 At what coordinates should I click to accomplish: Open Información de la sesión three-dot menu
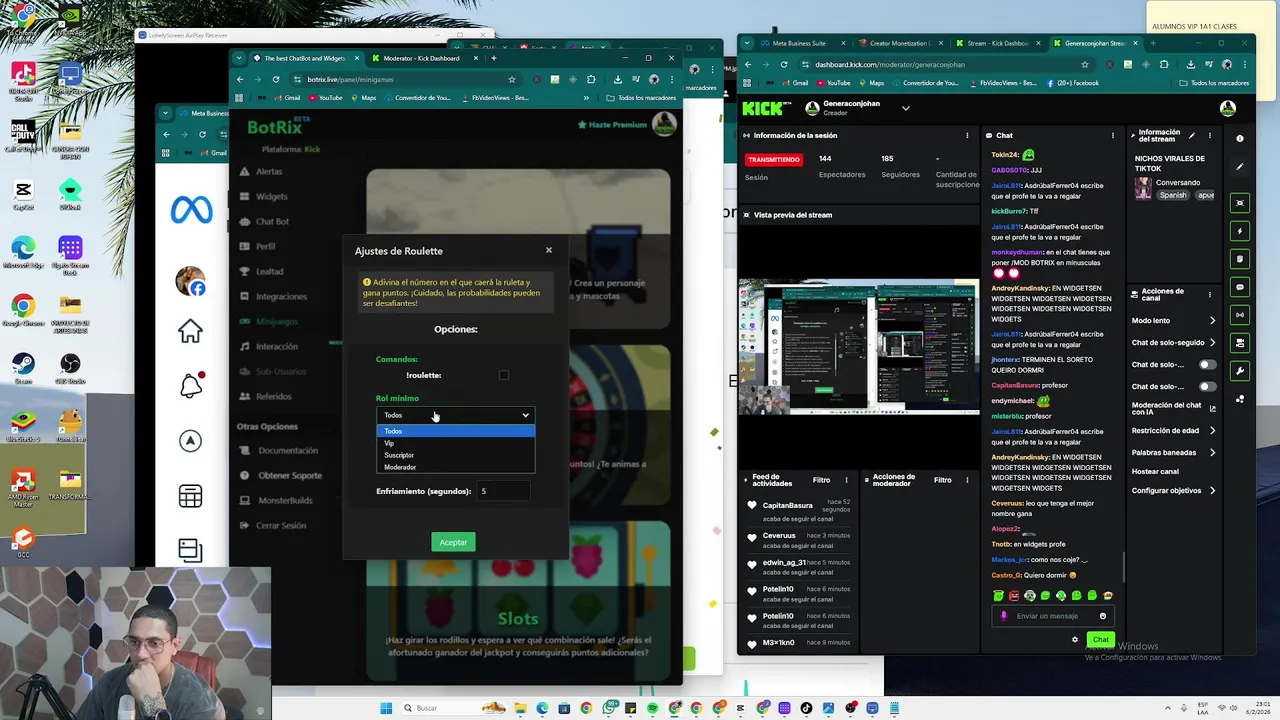pos(966,135)
